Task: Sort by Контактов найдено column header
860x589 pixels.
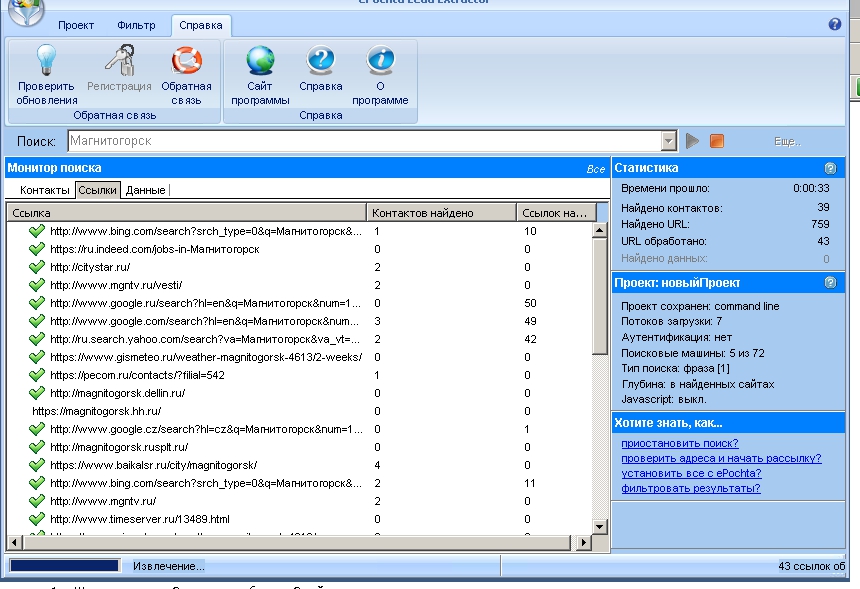Action: [x=442, y=213]
